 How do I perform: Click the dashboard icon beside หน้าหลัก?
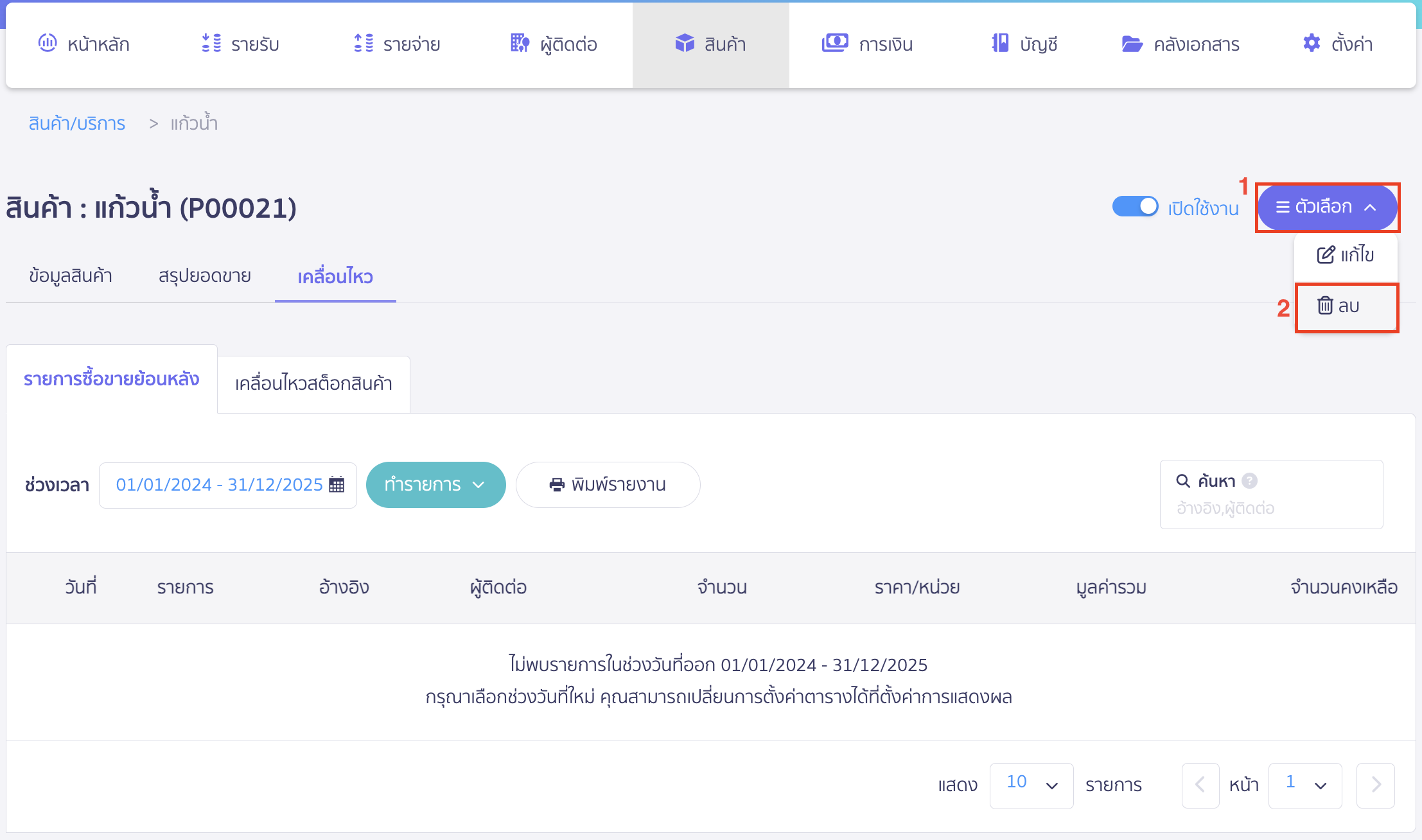(48, 43)
